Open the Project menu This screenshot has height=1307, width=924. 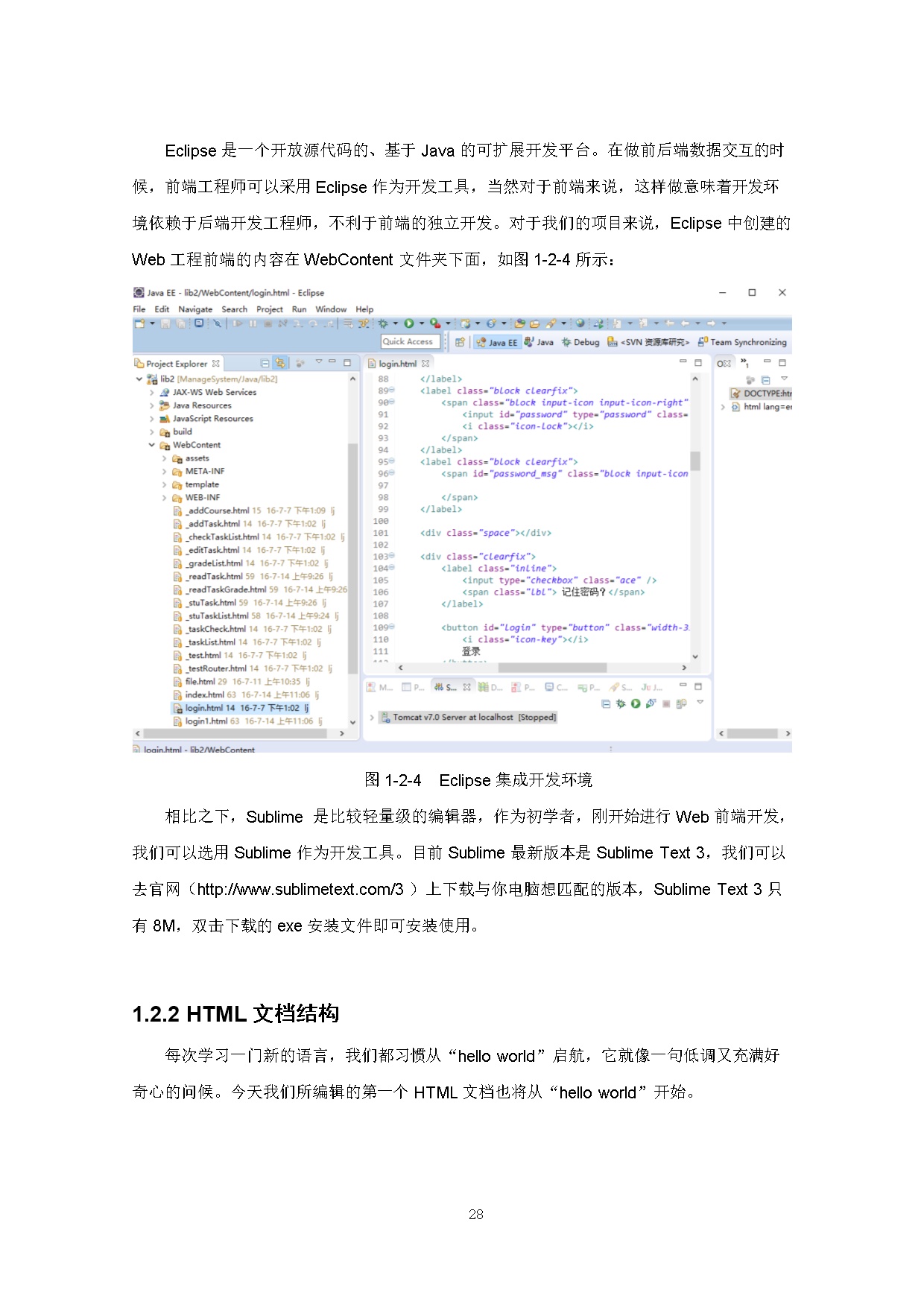270,309
